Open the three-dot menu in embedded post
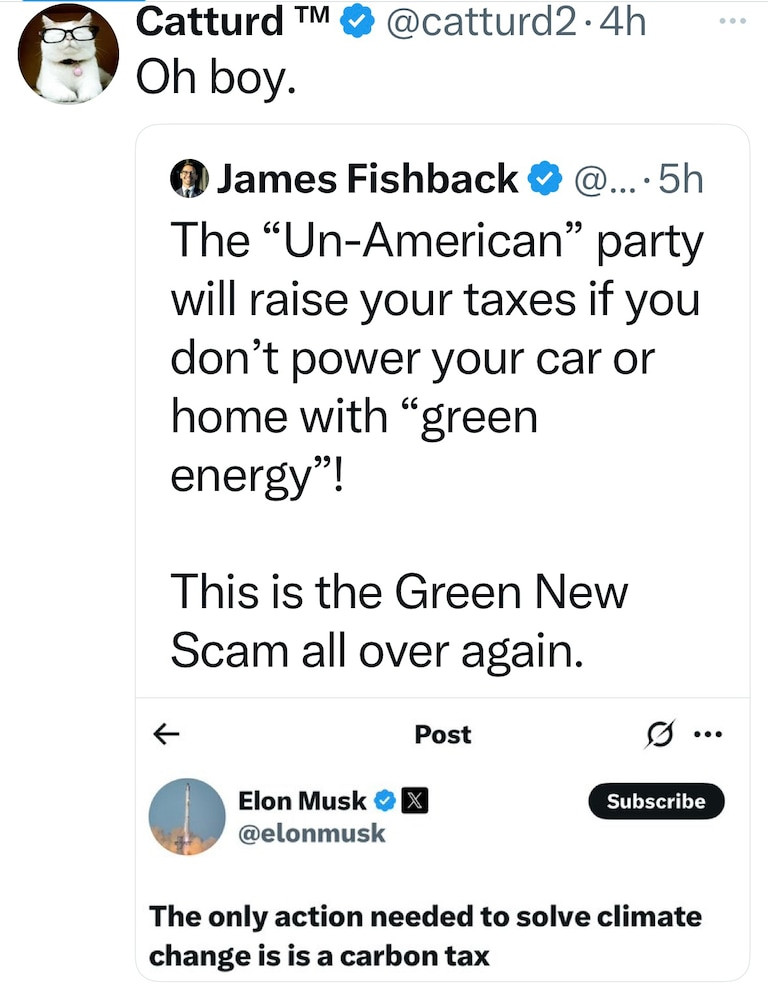Viewport: 768px width, 984px height. pyautogui.click(x=707, y=735)
